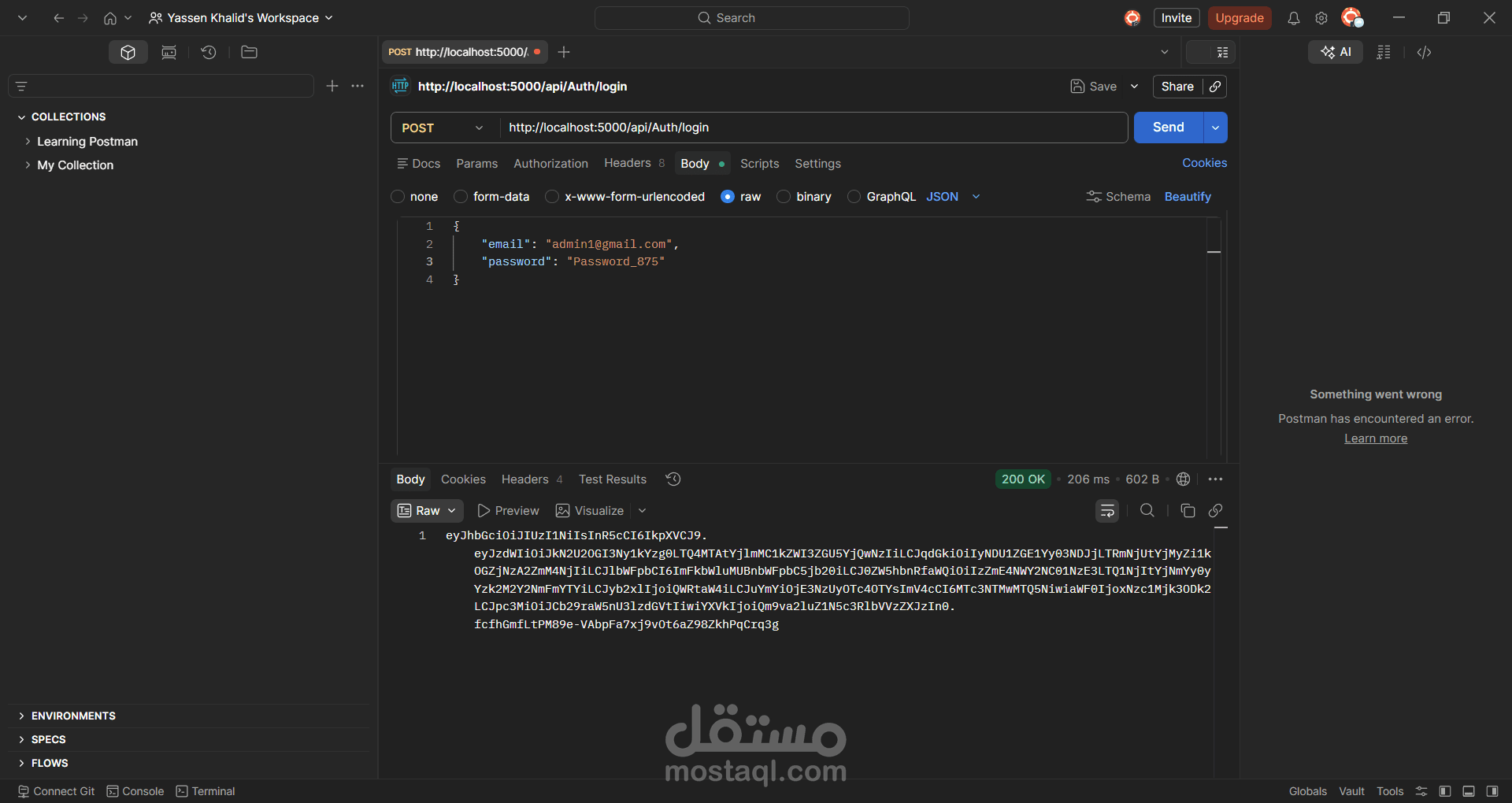This screenshot has width=1512, height=803.
Task: Select the none body type
Action: (x=398, y=197)
